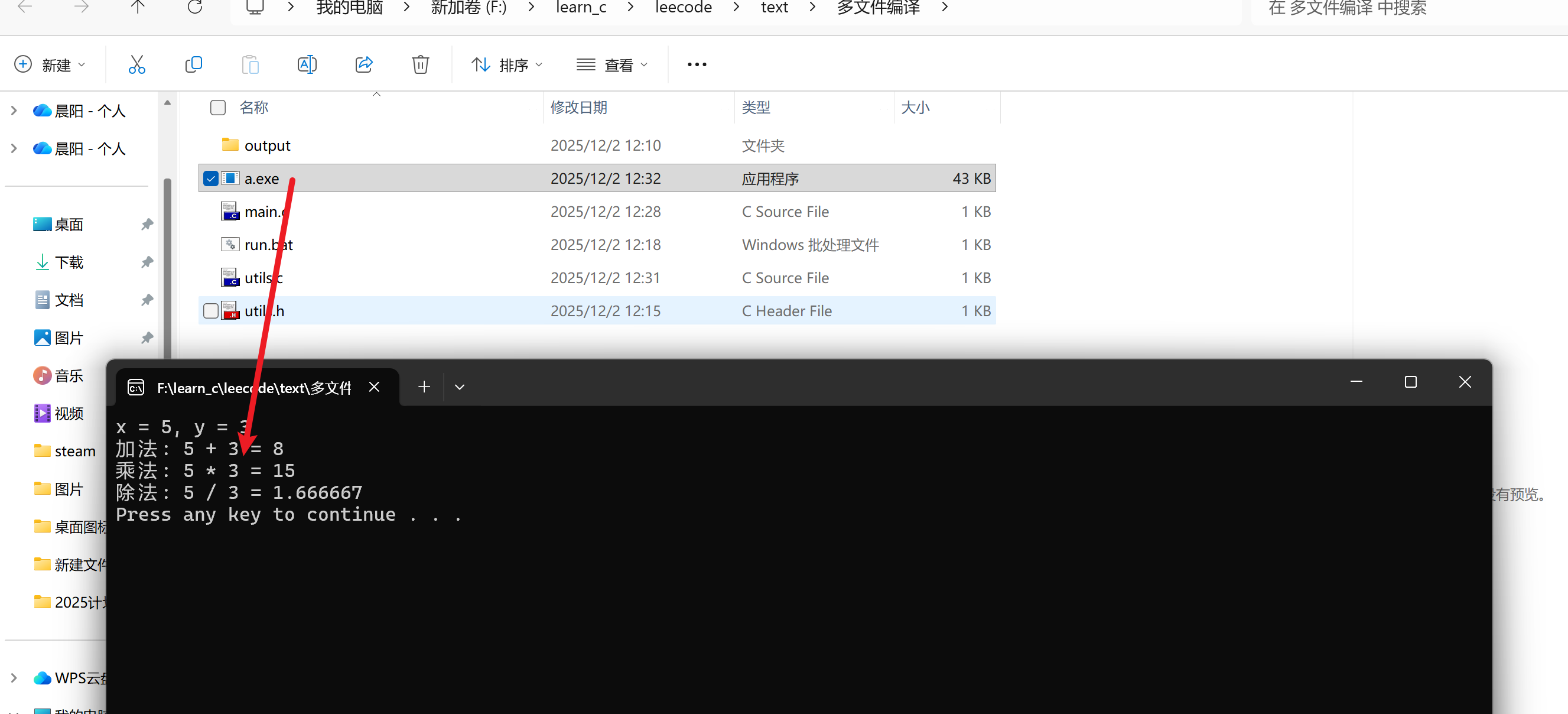Check the utils.h file checkbox
The width and height of the screenshot is (1568, 714).
(210, 311)
